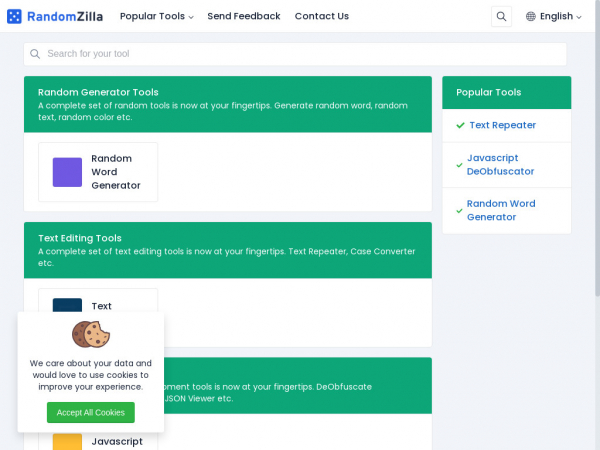
Task: Click the yellow Javascript tool icon
Action: [67, 442]
